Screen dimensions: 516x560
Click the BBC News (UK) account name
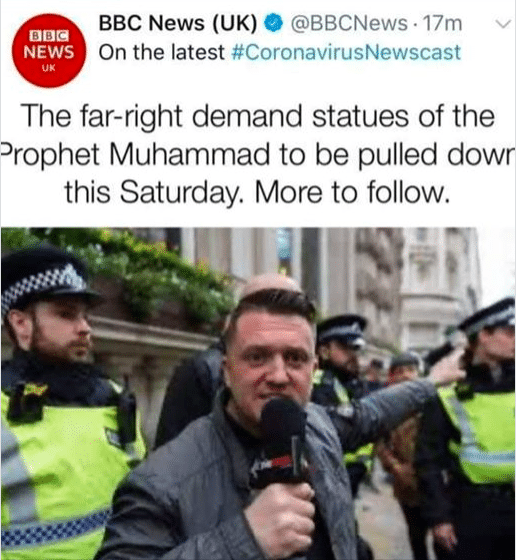tap(178, 23)
